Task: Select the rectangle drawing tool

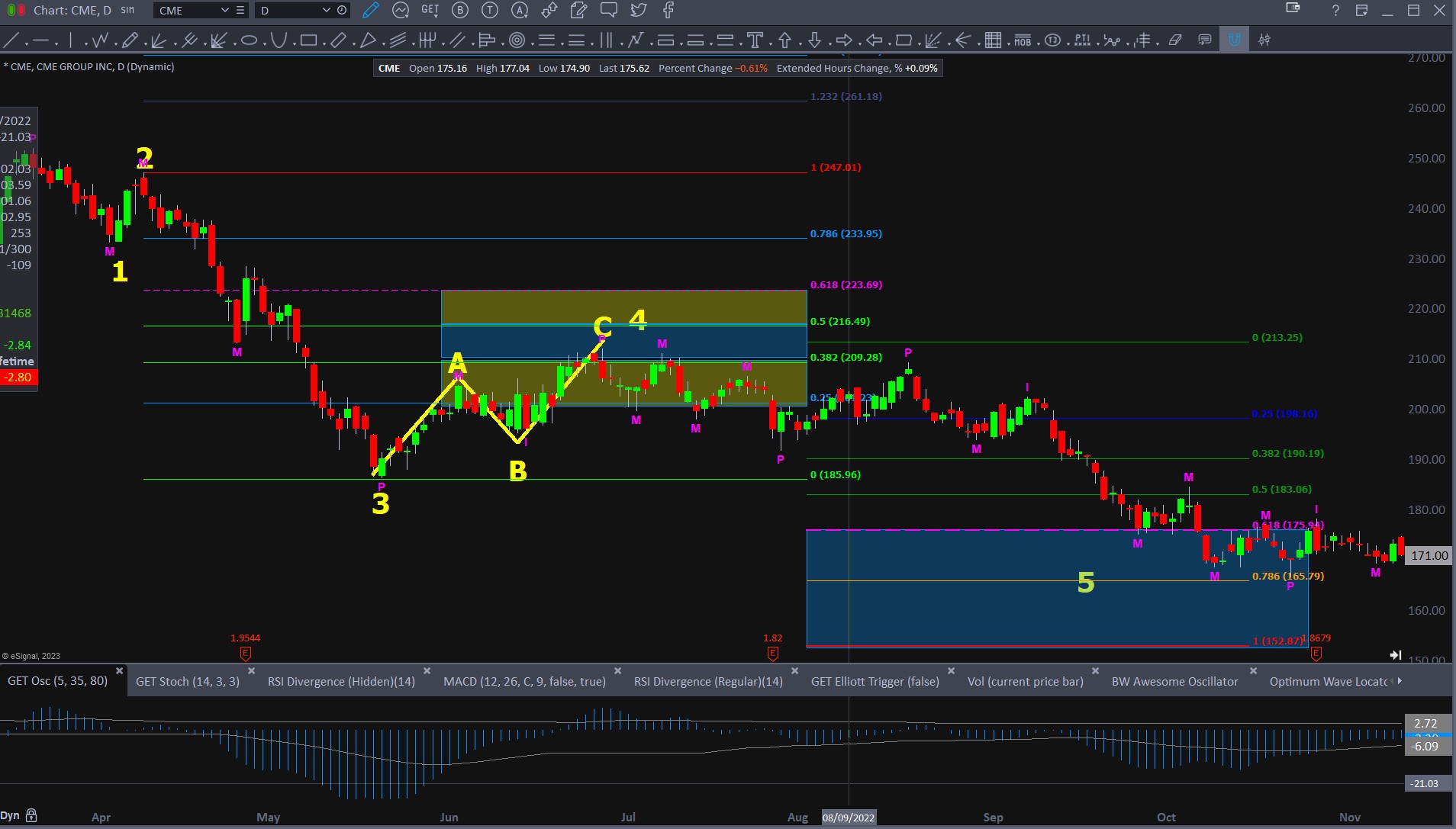Action: (308, 40)
